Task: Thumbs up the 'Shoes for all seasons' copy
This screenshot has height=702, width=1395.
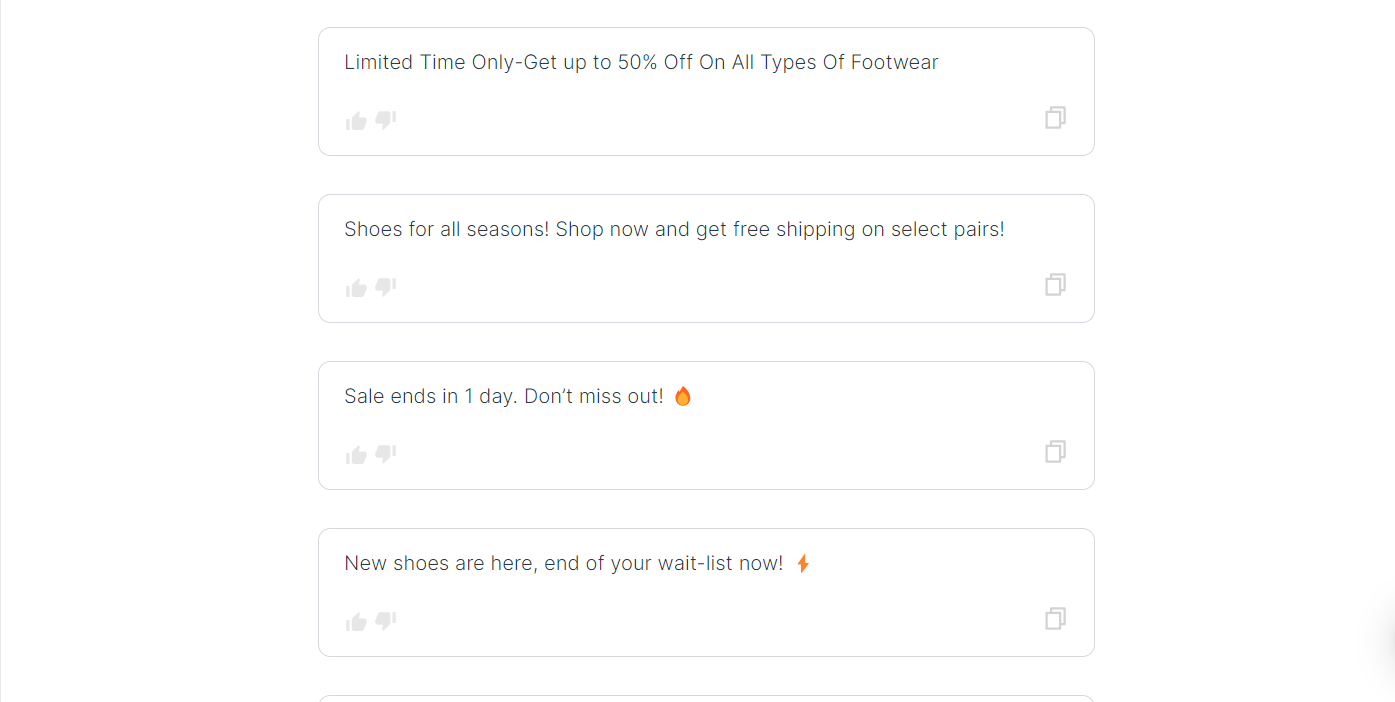Action: coord(356,288)
